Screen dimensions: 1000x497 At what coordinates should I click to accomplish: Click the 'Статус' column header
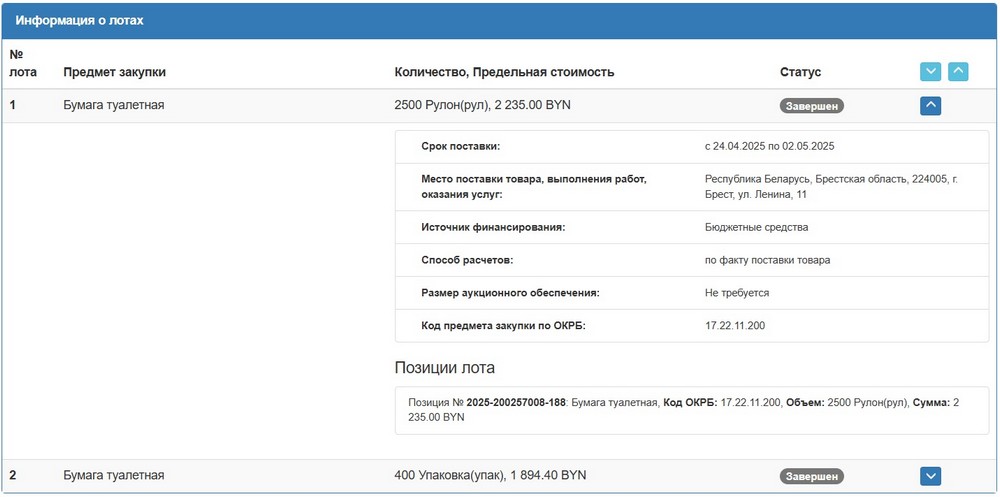click(800, 72)
